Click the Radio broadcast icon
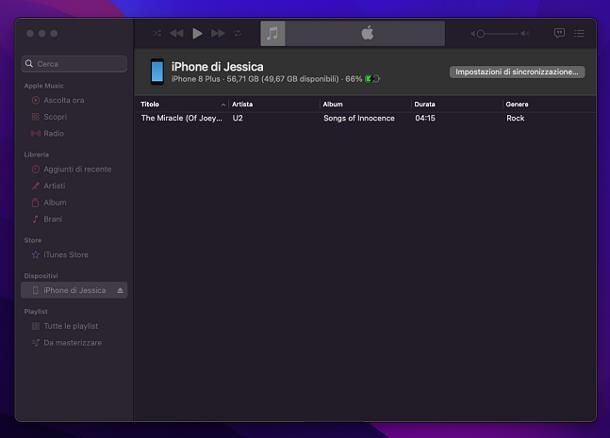The image size is (610, 438). coord(35,133)
